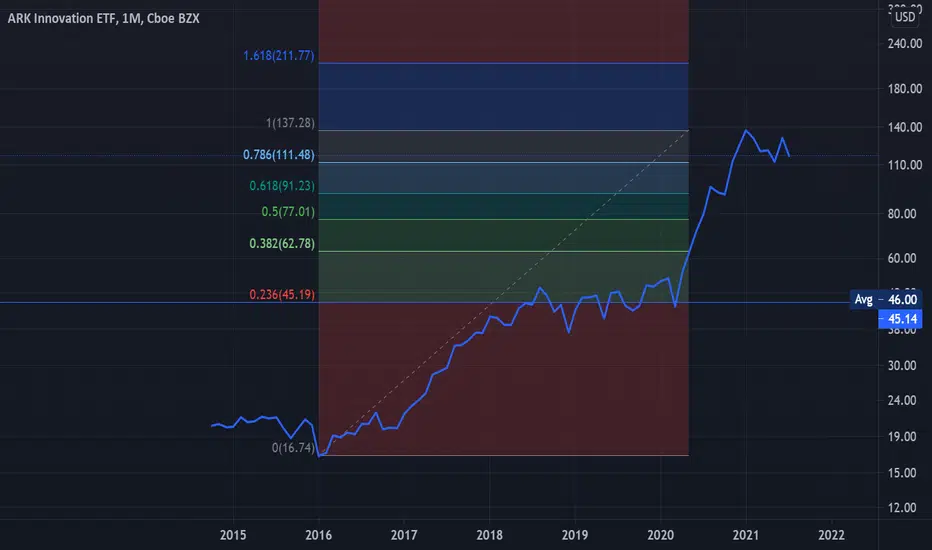
Task: Click the 0.5(77.01) retracement label
Action: pos(288,212)
